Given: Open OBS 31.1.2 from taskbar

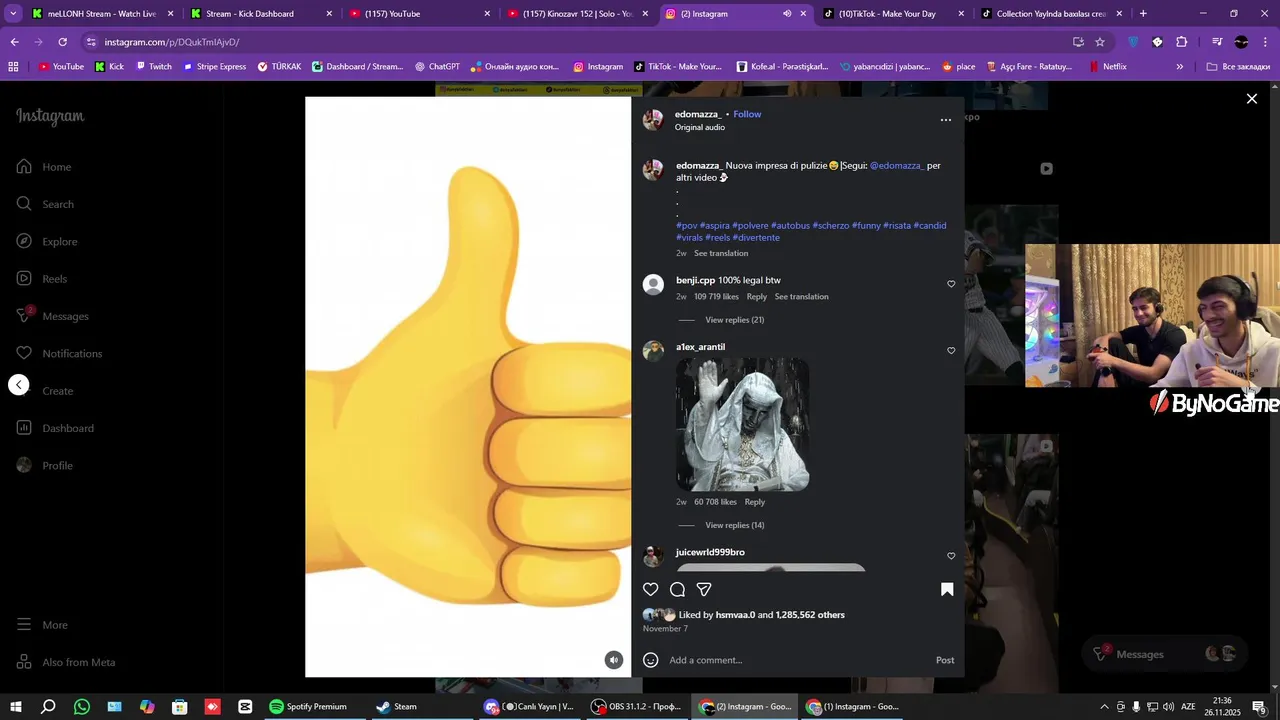Looking at the screenshot, I should click(636, 707).
